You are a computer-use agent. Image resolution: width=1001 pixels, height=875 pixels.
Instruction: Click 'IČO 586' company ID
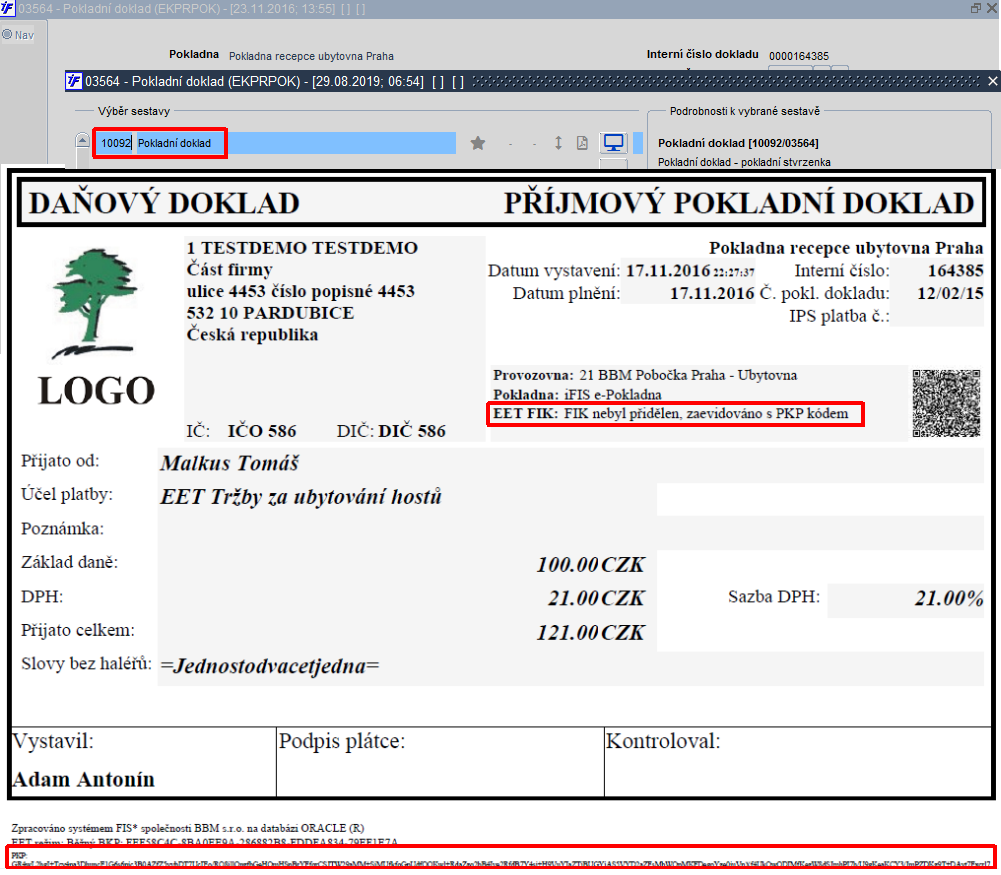pyautogui.click(x=262, y=431)
